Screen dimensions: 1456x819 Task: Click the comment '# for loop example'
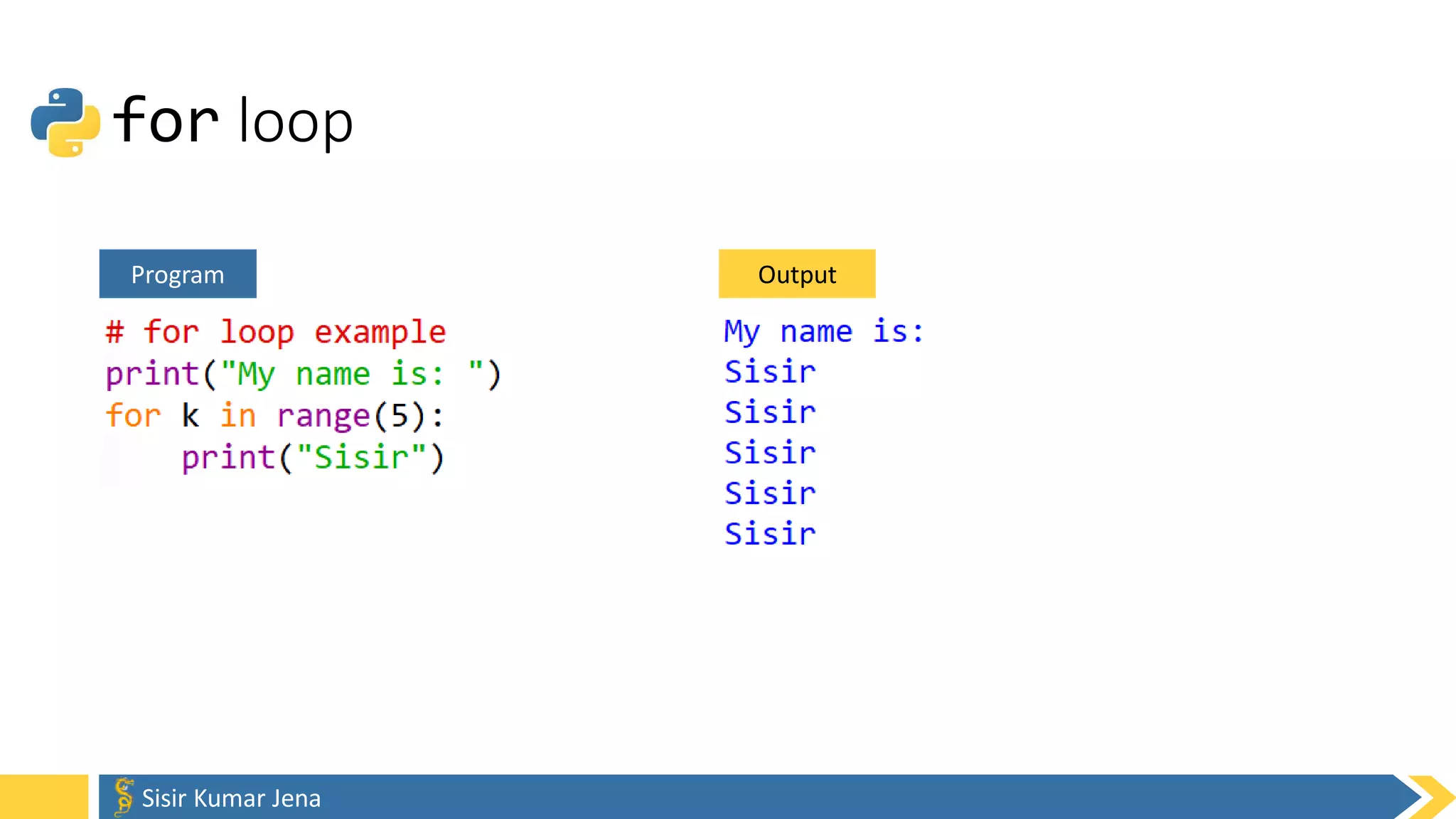pyautogui.click(x=276, y=332)
